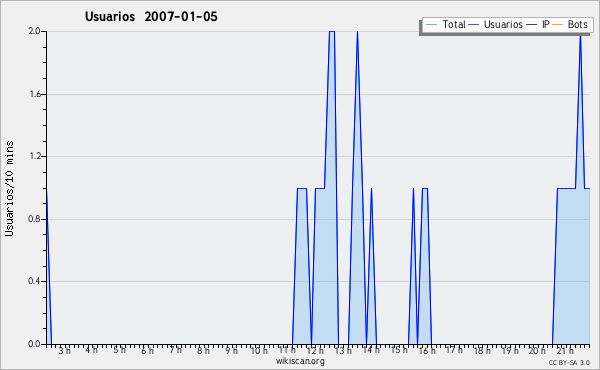600x370 pixels.
Task: Click the wikiscan.org label
Action: 300,361
